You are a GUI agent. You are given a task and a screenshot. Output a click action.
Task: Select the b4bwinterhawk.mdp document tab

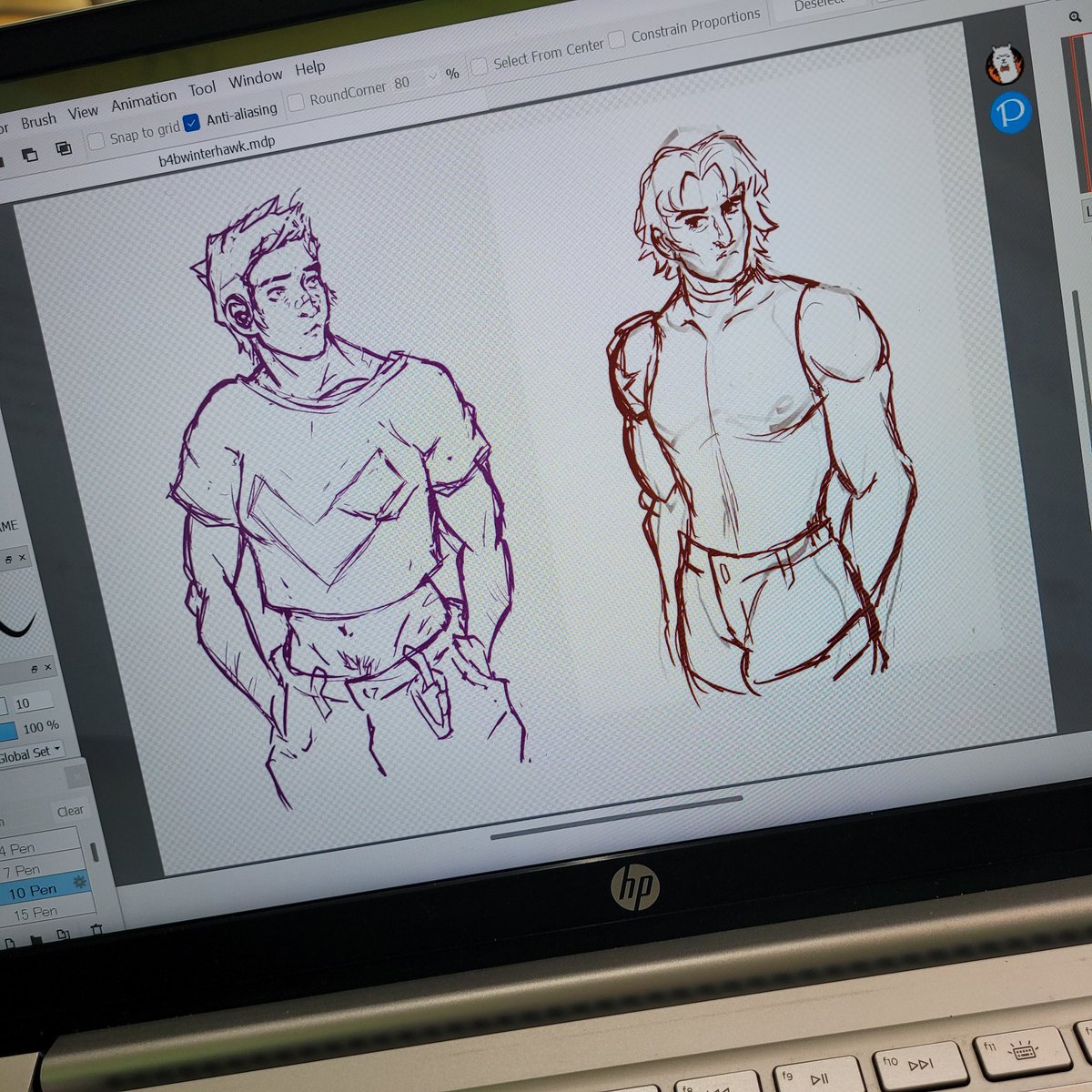[x=217, y=150]
